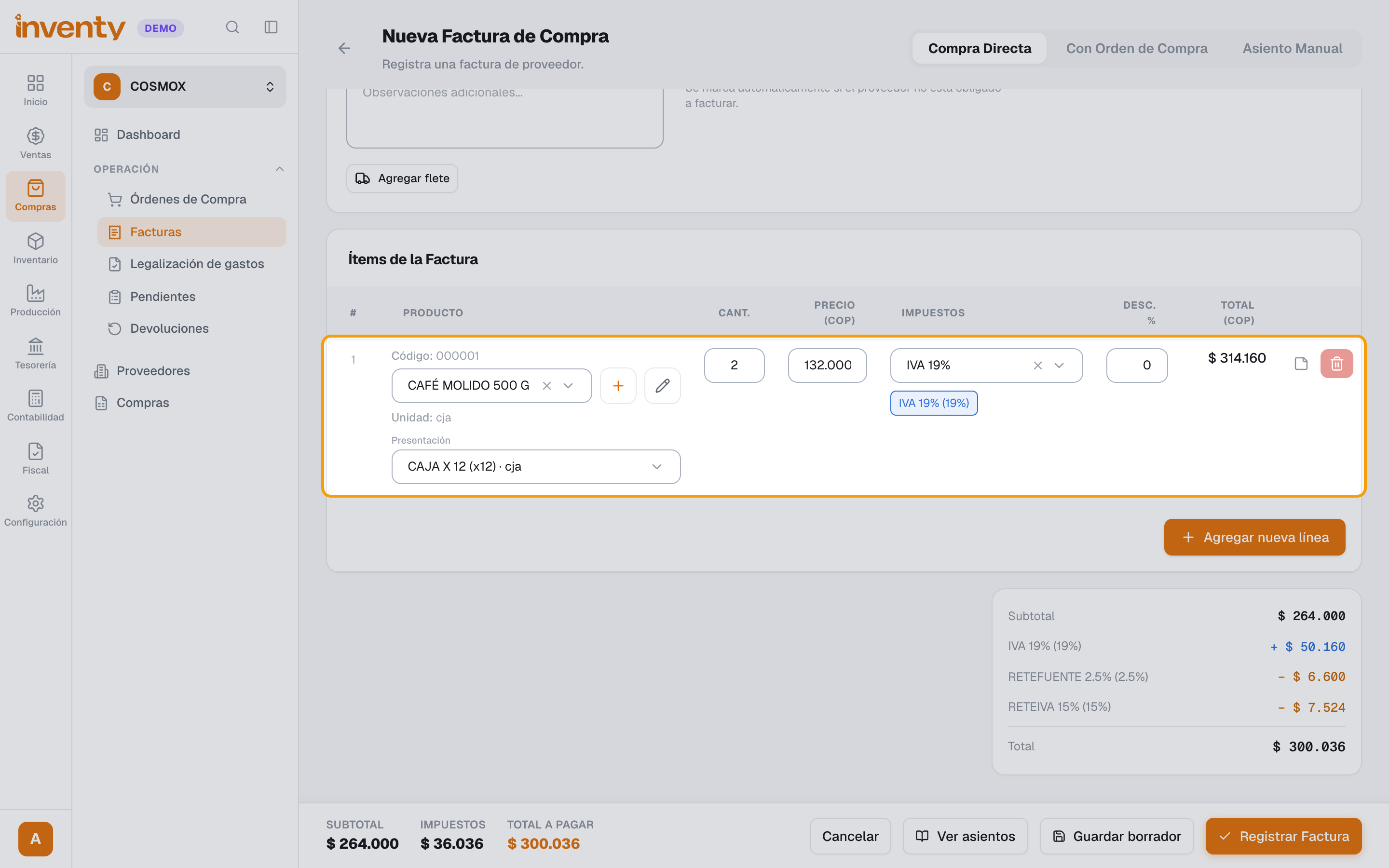Collapse the OPERACIÓN section
Image resolution: width=1389 pixels, height=868 pixels.
click(x=280, y=169)
